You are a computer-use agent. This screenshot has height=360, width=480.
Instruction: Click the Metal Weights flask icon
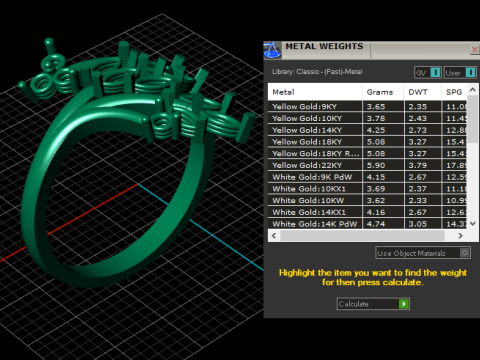click(272, 50)
